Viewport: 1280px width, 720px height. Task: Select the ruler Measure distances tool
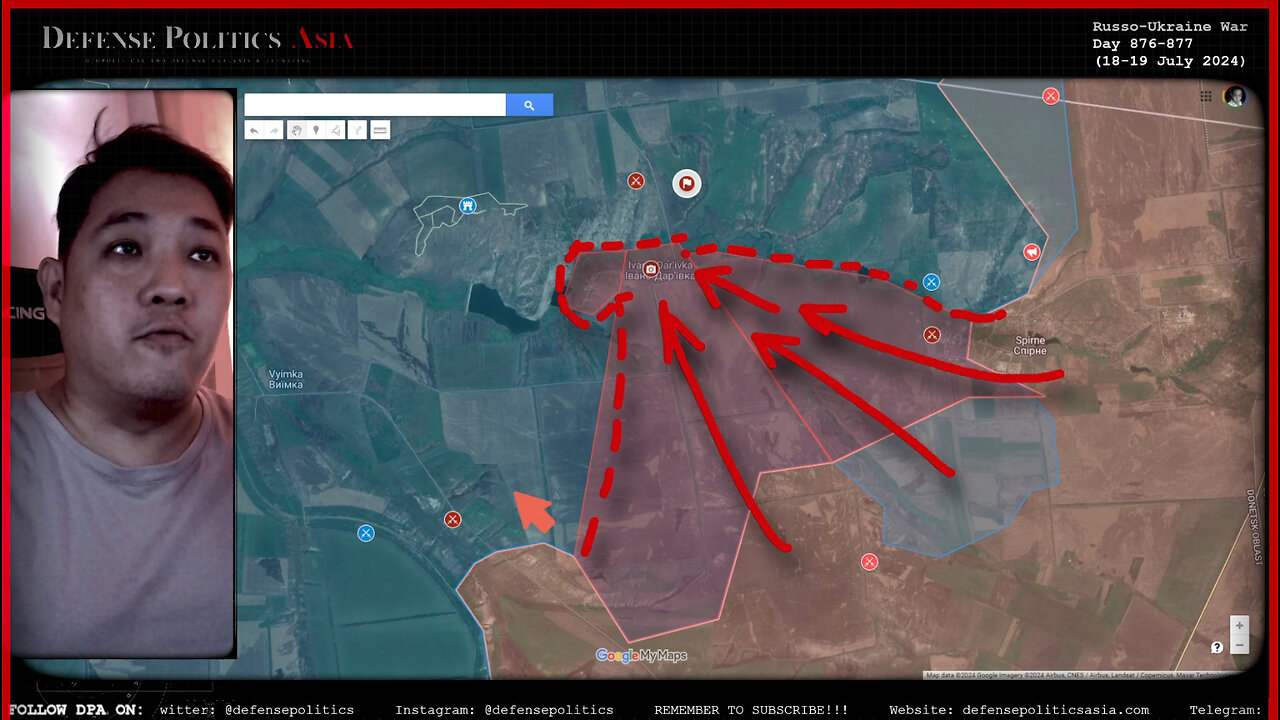click(x=380, y=130)
